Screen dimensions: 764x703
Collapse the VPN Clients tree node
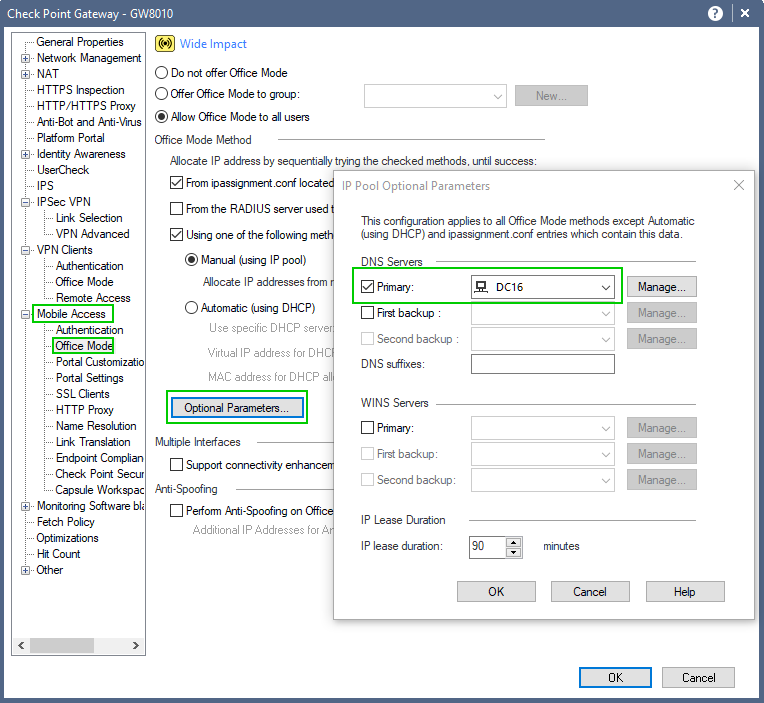25,250
